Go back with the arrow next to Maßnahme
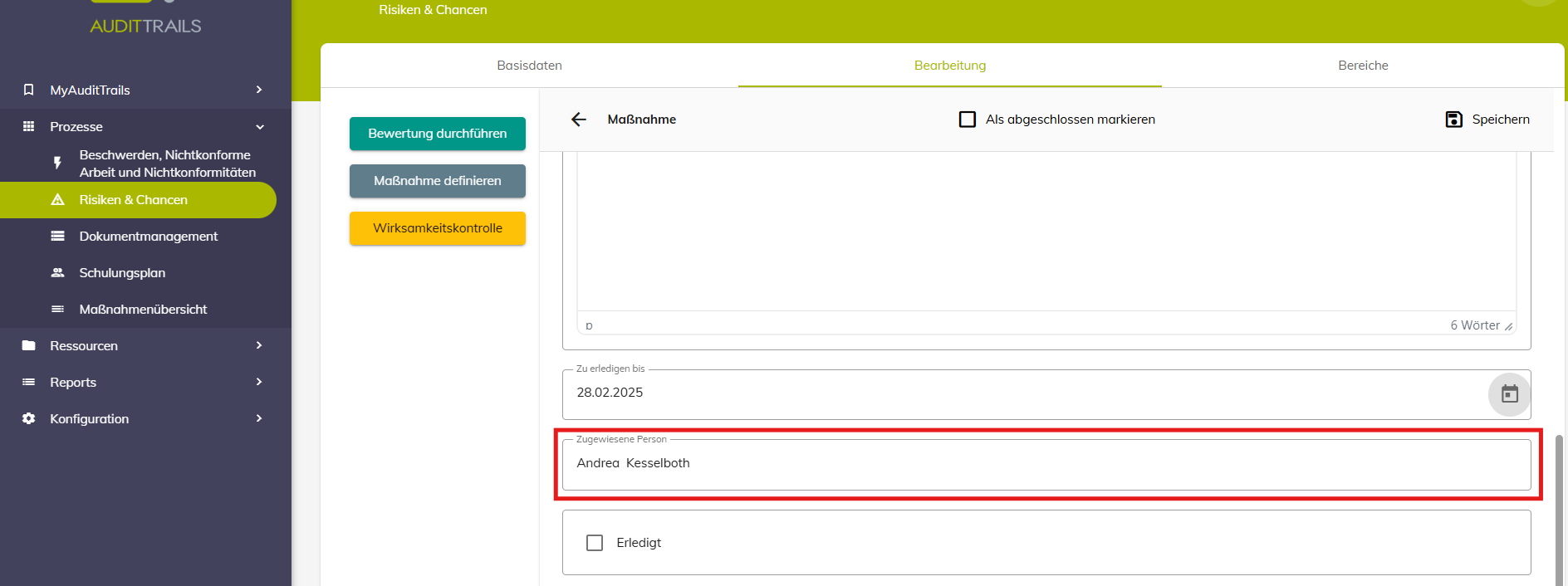This screenshot has height=586, width=1568. 579,120
